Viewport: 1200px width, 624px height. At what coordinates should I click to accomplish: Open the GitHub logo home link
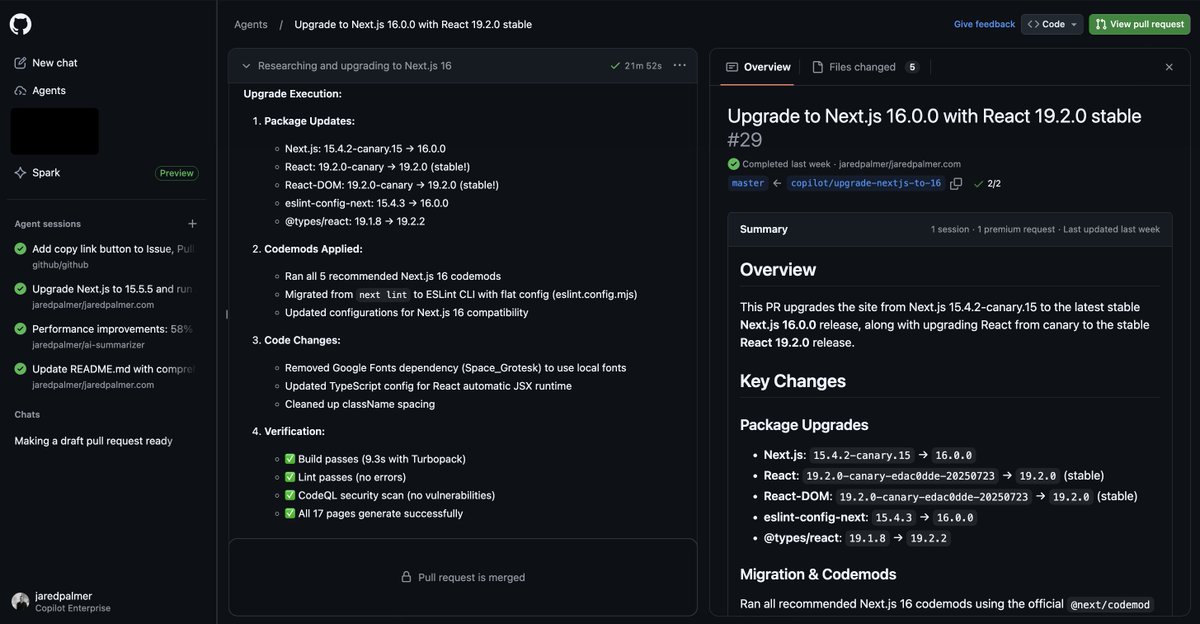[x=21, y=24]
